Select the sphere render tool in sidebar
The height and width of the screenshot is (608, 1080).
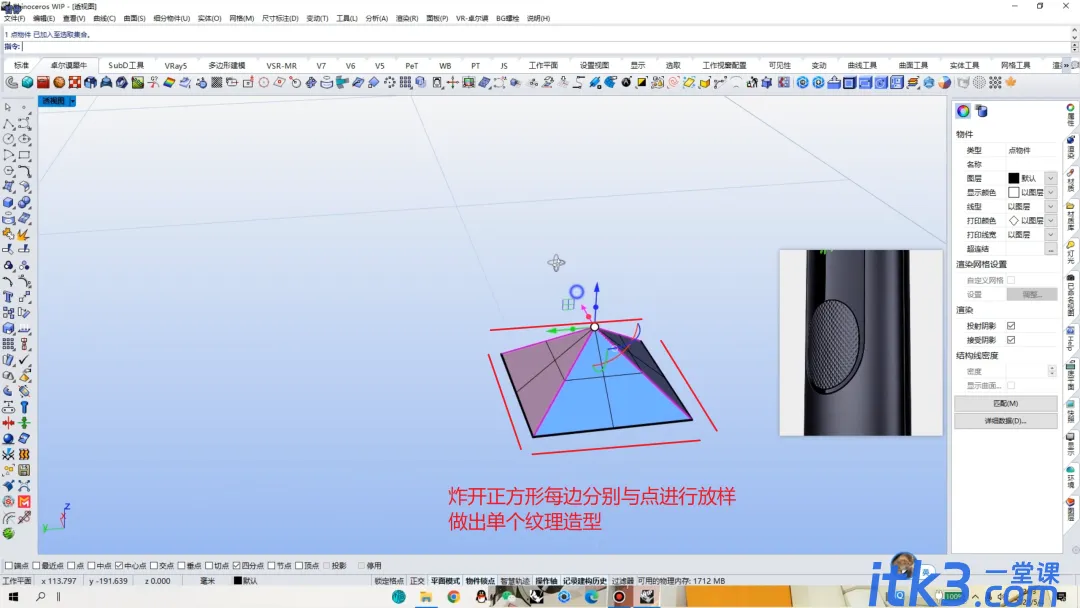click(x=8, y=439)
